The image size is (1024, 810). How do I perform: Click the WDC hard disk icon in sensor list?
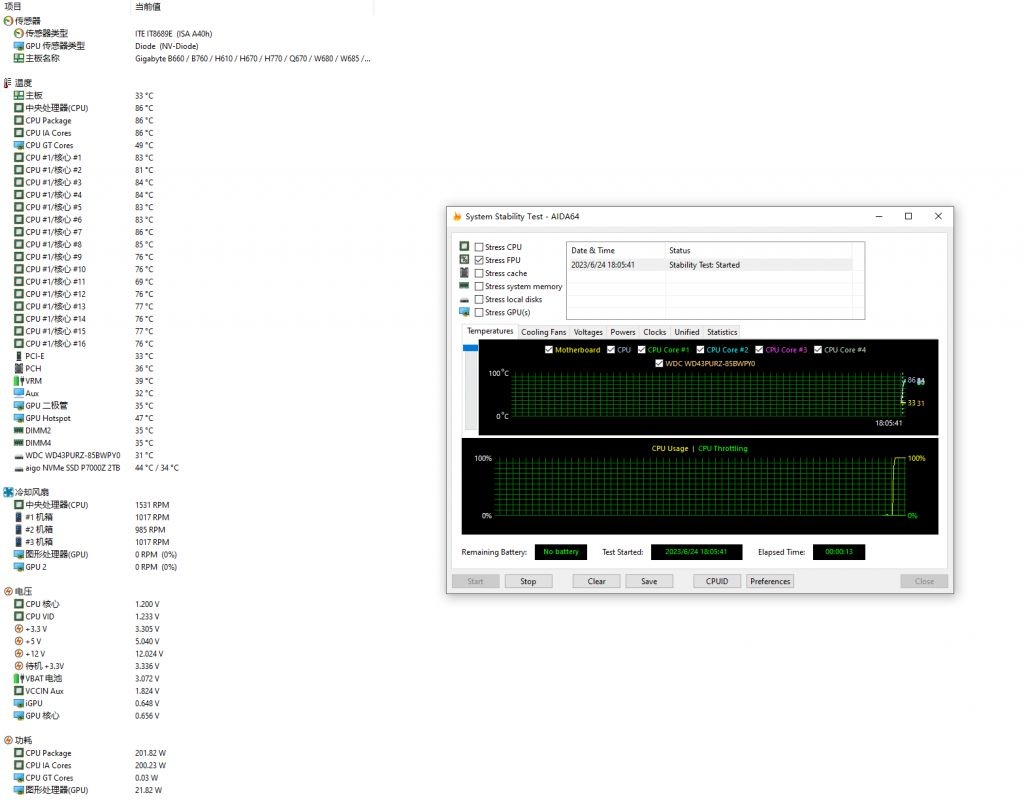18,455
